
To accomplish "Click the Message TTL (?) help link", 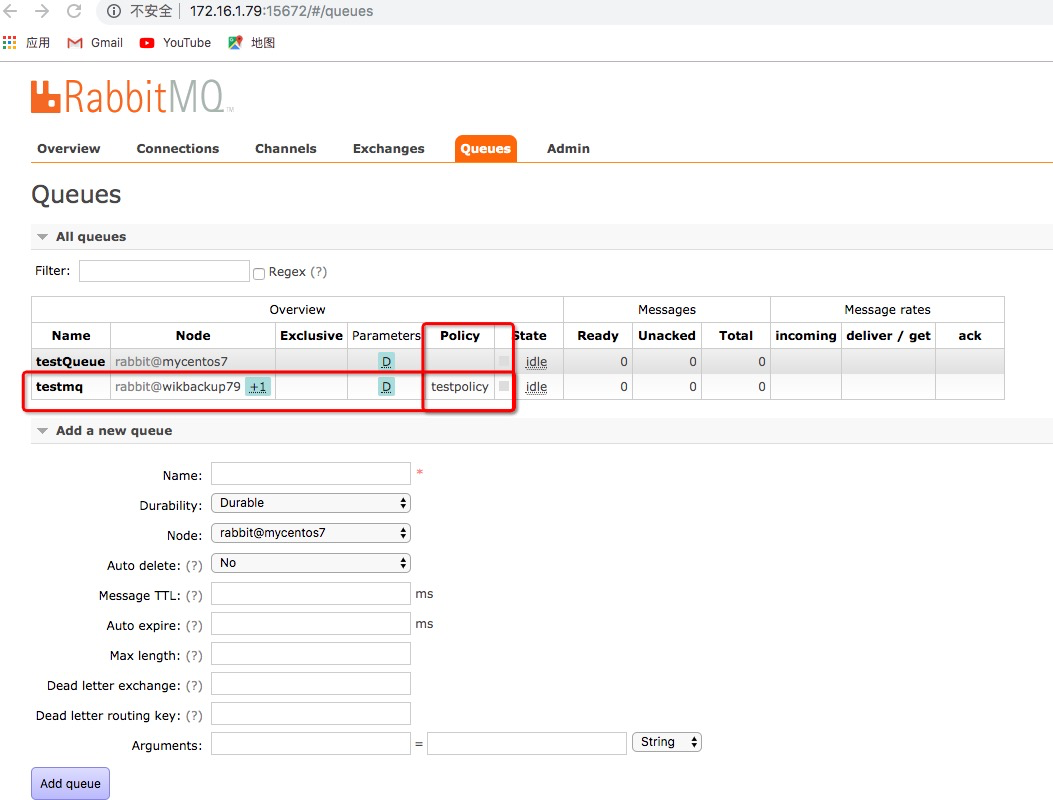I will (194, 596).
